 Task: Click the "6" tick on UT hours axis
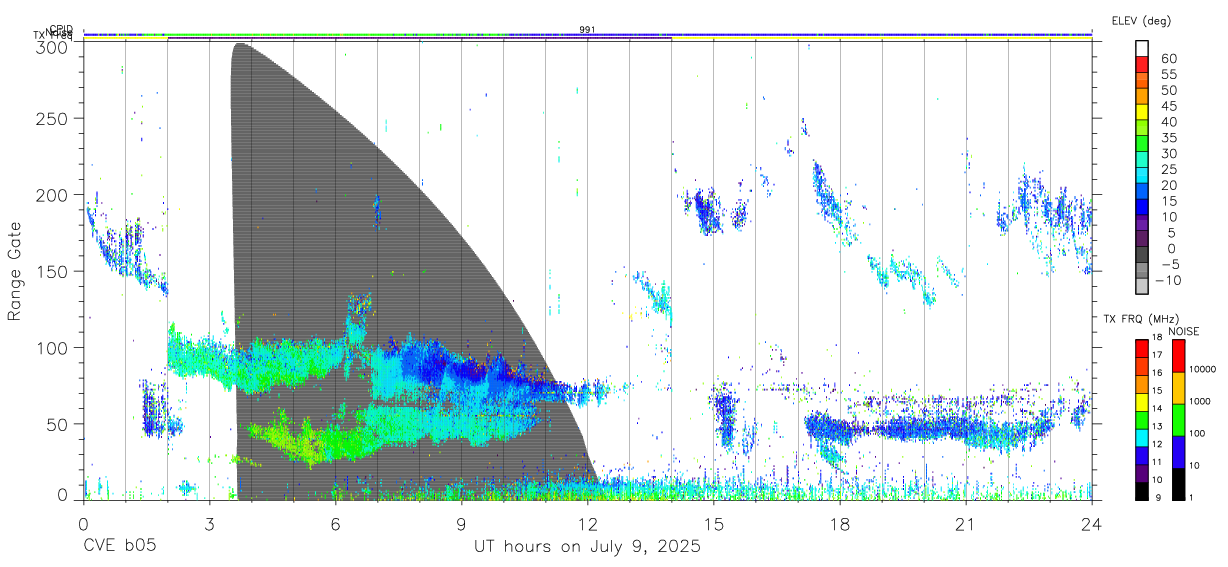(335, 523)
